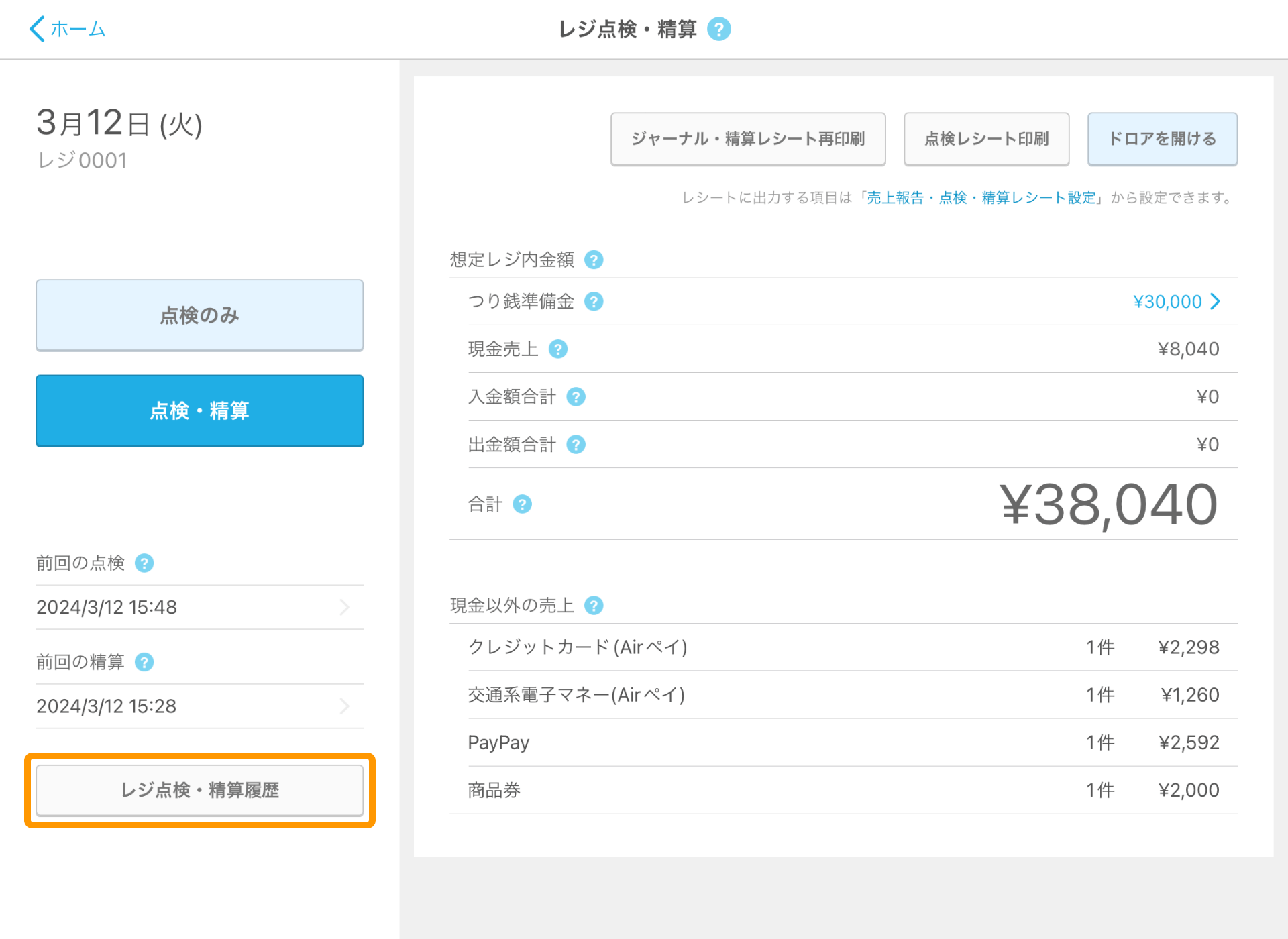Open help for つり銭準備金
1288x939 pixels.
pos(594,302)
